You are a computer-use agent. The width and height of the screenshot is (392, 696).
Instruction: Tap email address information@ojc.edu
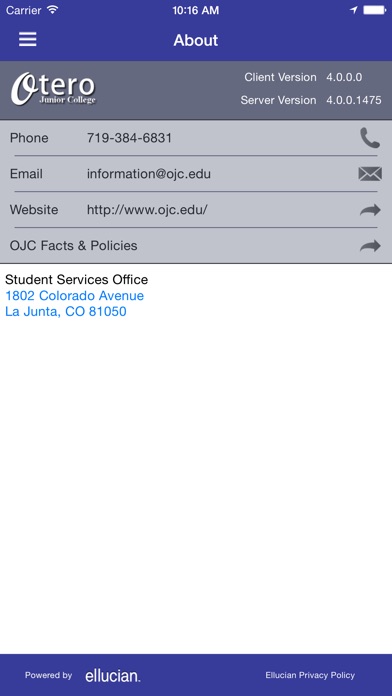coord(149,174)
